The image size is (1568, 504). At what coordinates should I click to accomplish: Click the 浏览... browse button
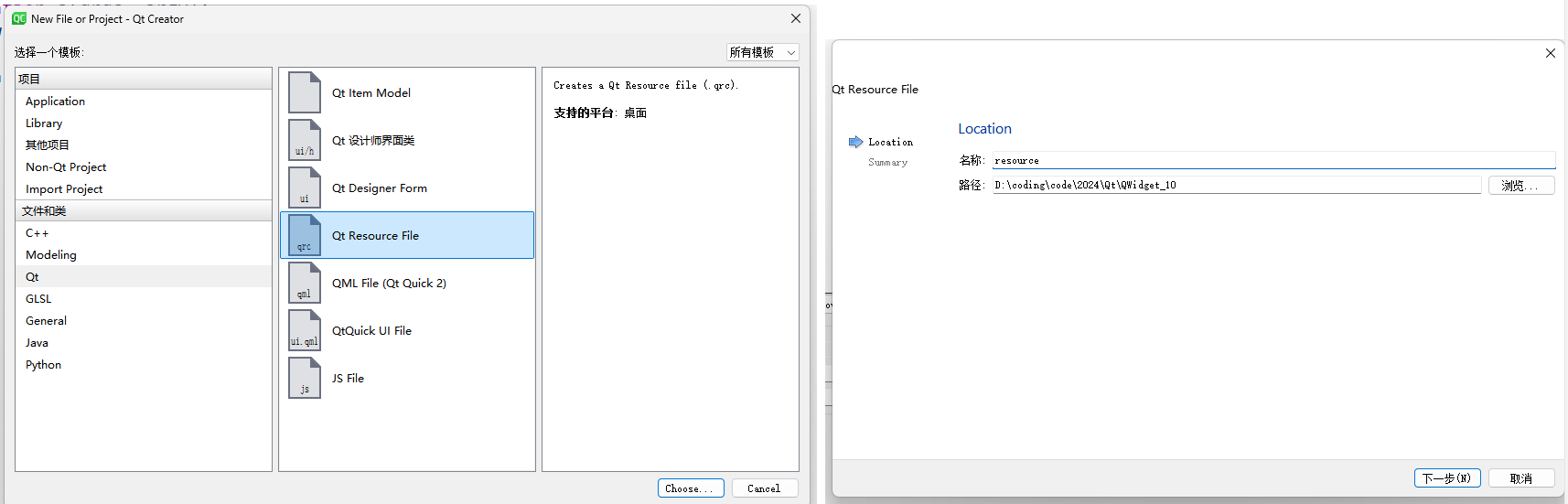click(x=1521, y=186)
